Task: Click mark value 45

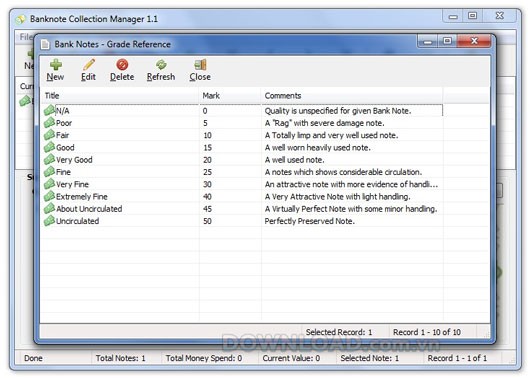Action: point(207,209)
